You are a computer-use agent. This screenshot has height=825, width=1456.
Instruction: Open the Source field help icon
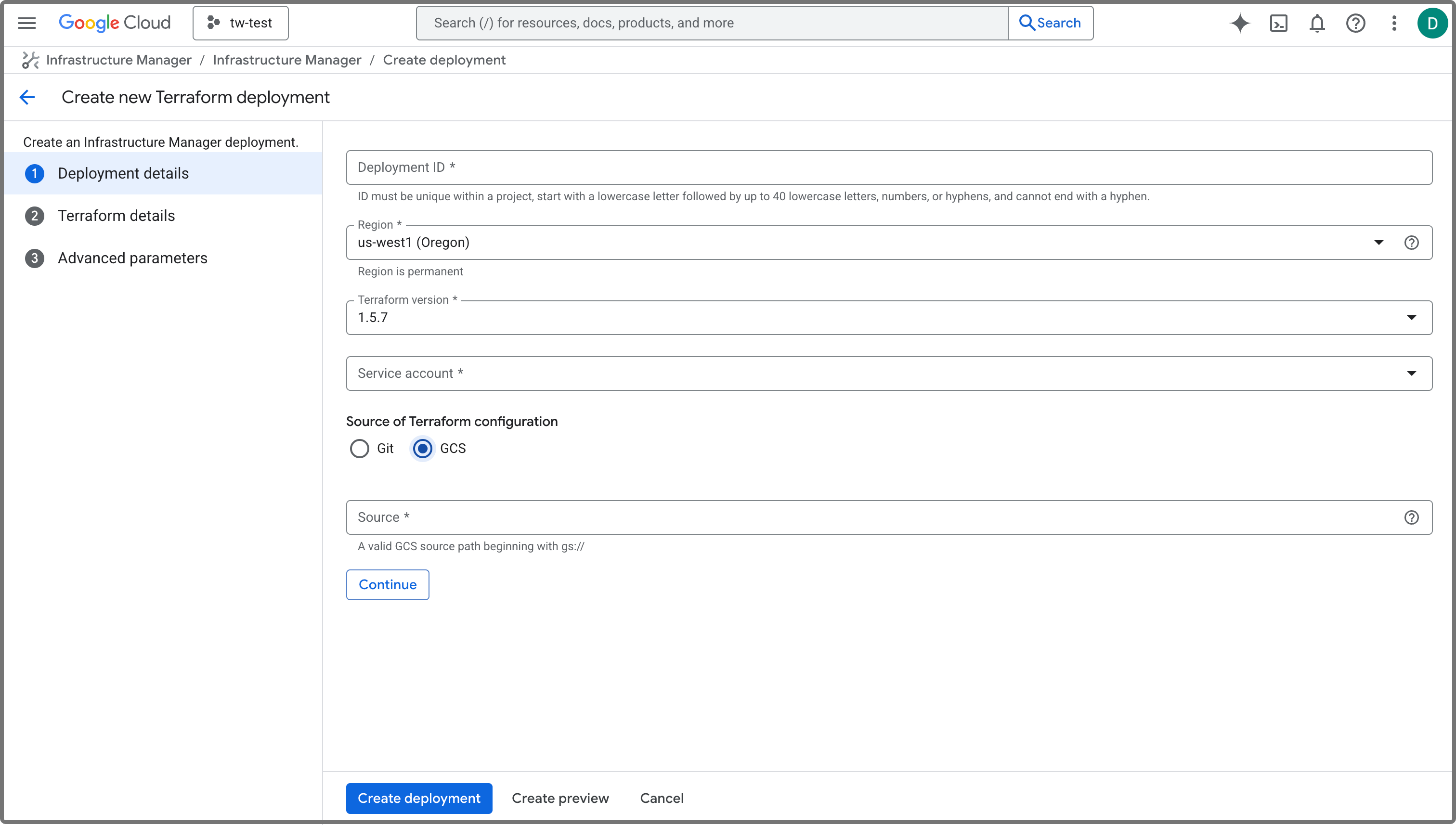pyautogui.click(x=1412, y=517)
